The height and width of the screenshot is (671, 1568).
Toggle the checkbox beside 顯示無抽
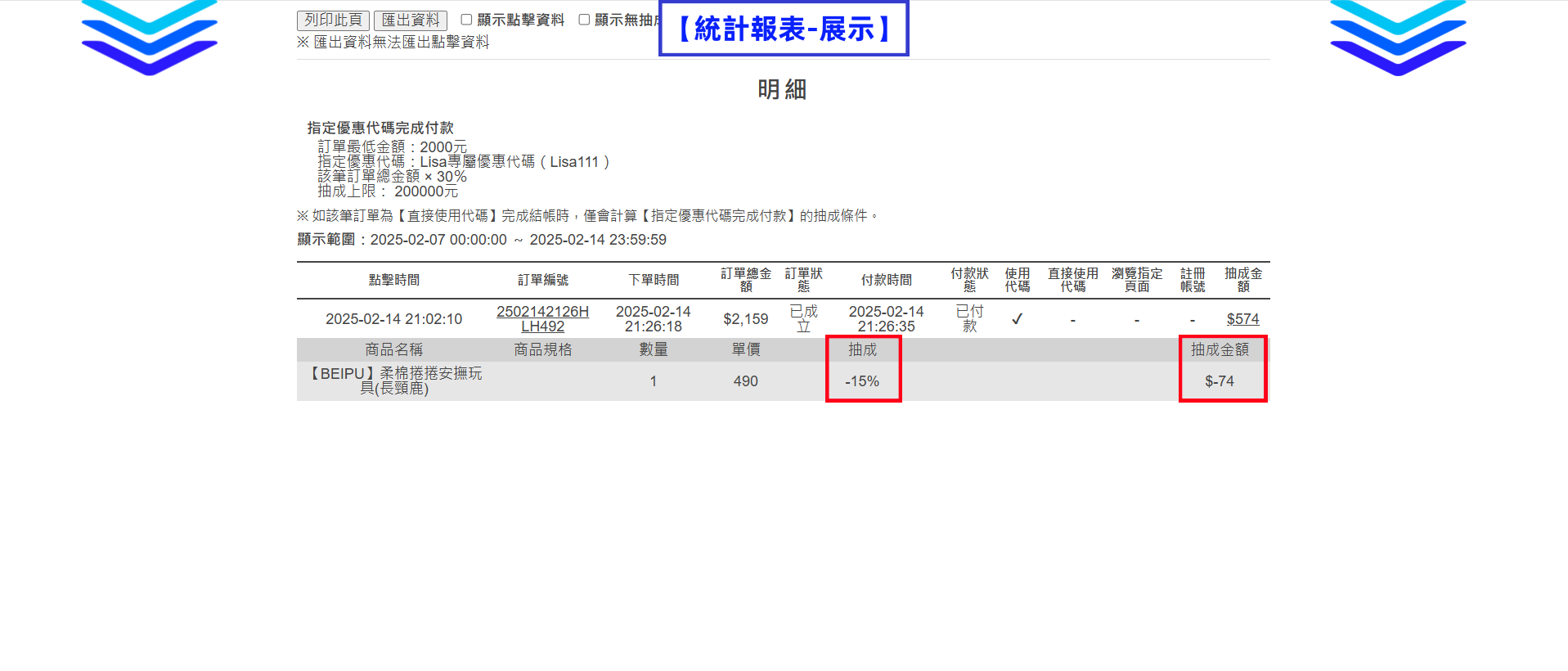584,20
